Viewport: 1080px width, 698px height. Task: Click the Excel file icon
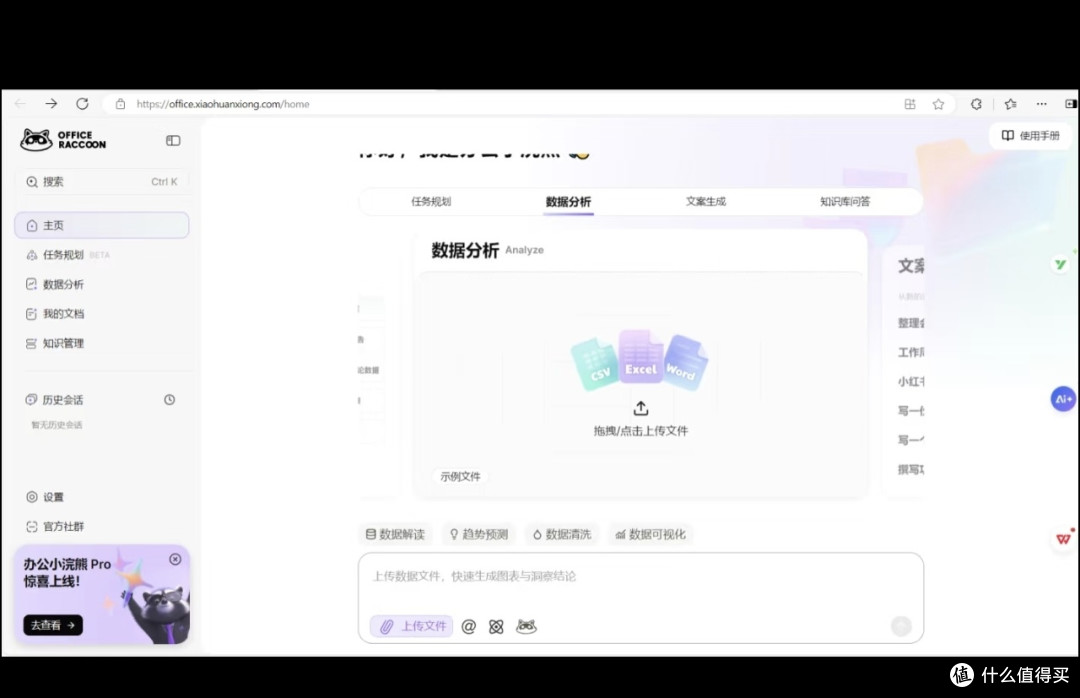(641, 356)
